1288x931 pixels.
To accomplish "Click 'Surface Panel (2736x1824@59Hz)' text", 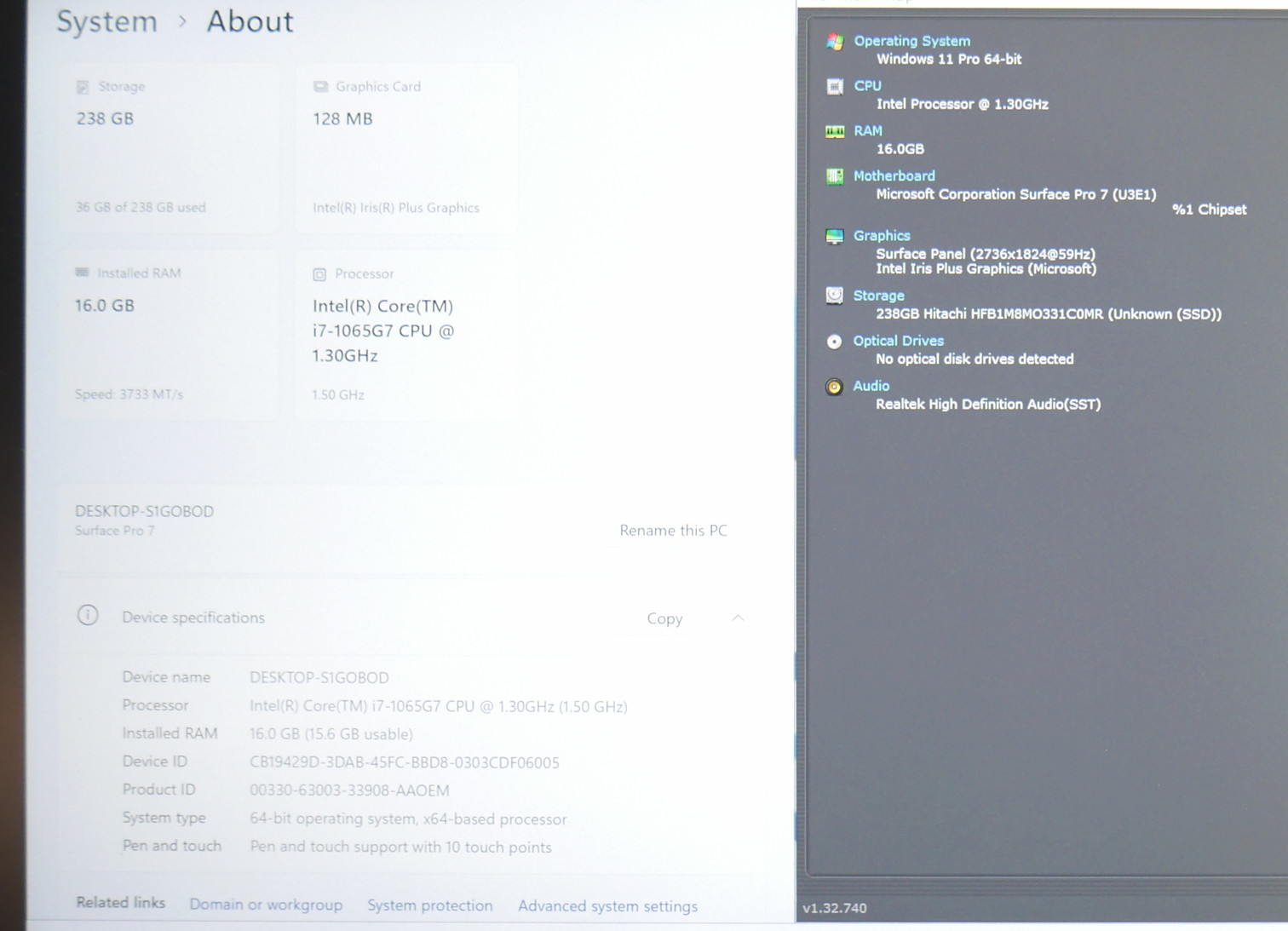I will [986, 254].
